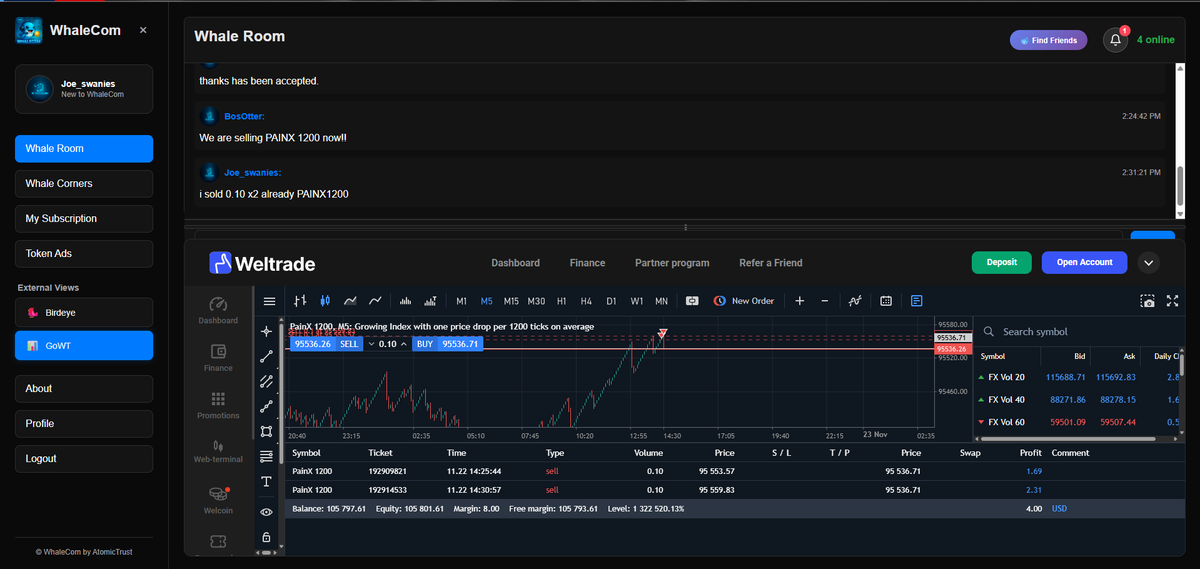Select the M1 timeframe

462,301
